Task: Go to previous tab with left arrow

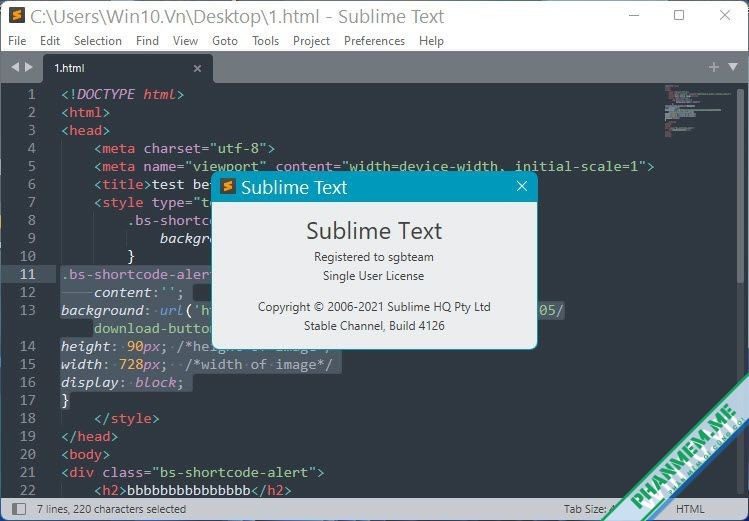Action: point(15,67)
